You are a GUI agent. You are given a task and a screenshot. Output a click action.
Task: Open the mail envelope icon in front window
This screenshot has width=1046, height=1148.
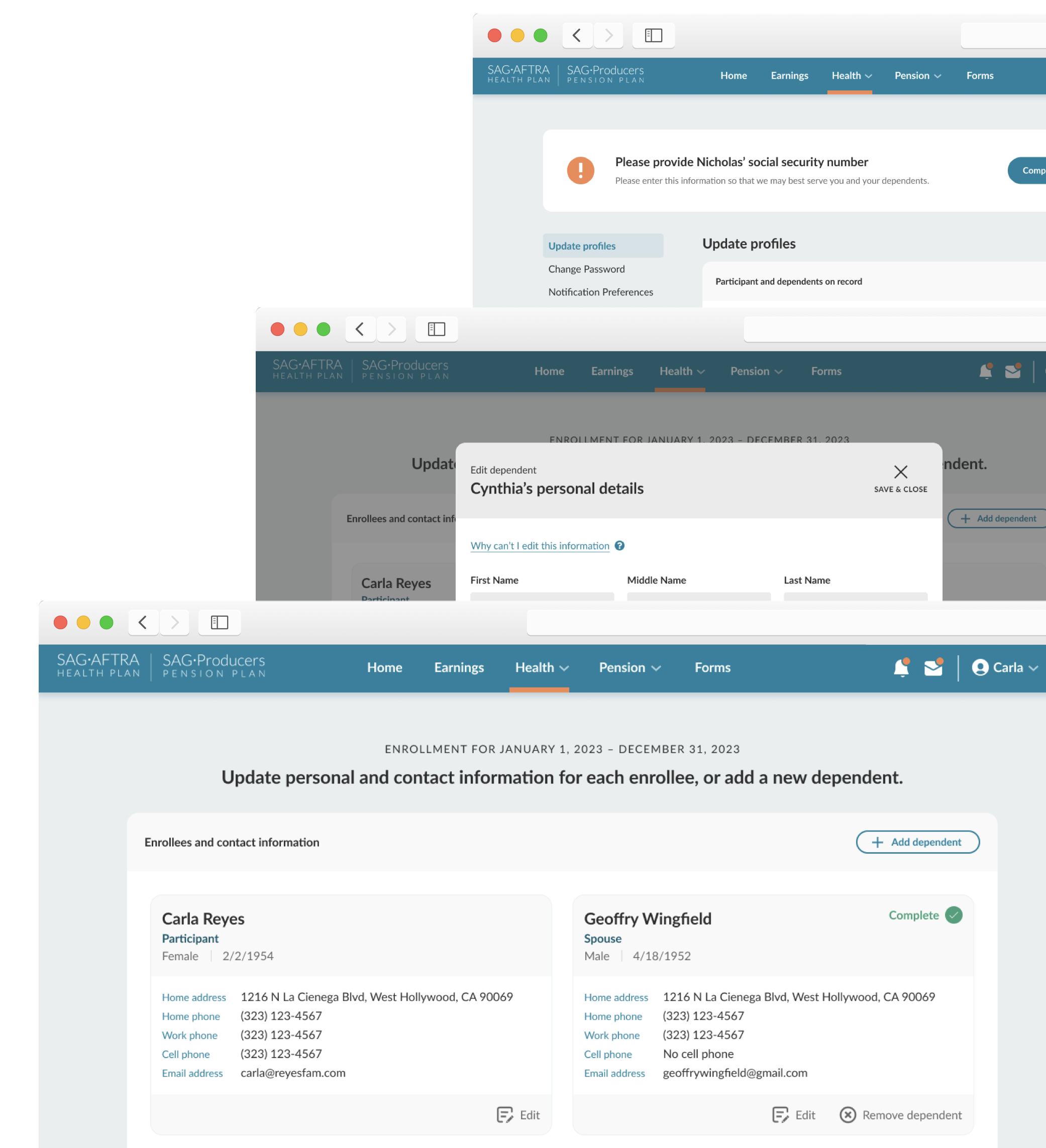(932, 667)
